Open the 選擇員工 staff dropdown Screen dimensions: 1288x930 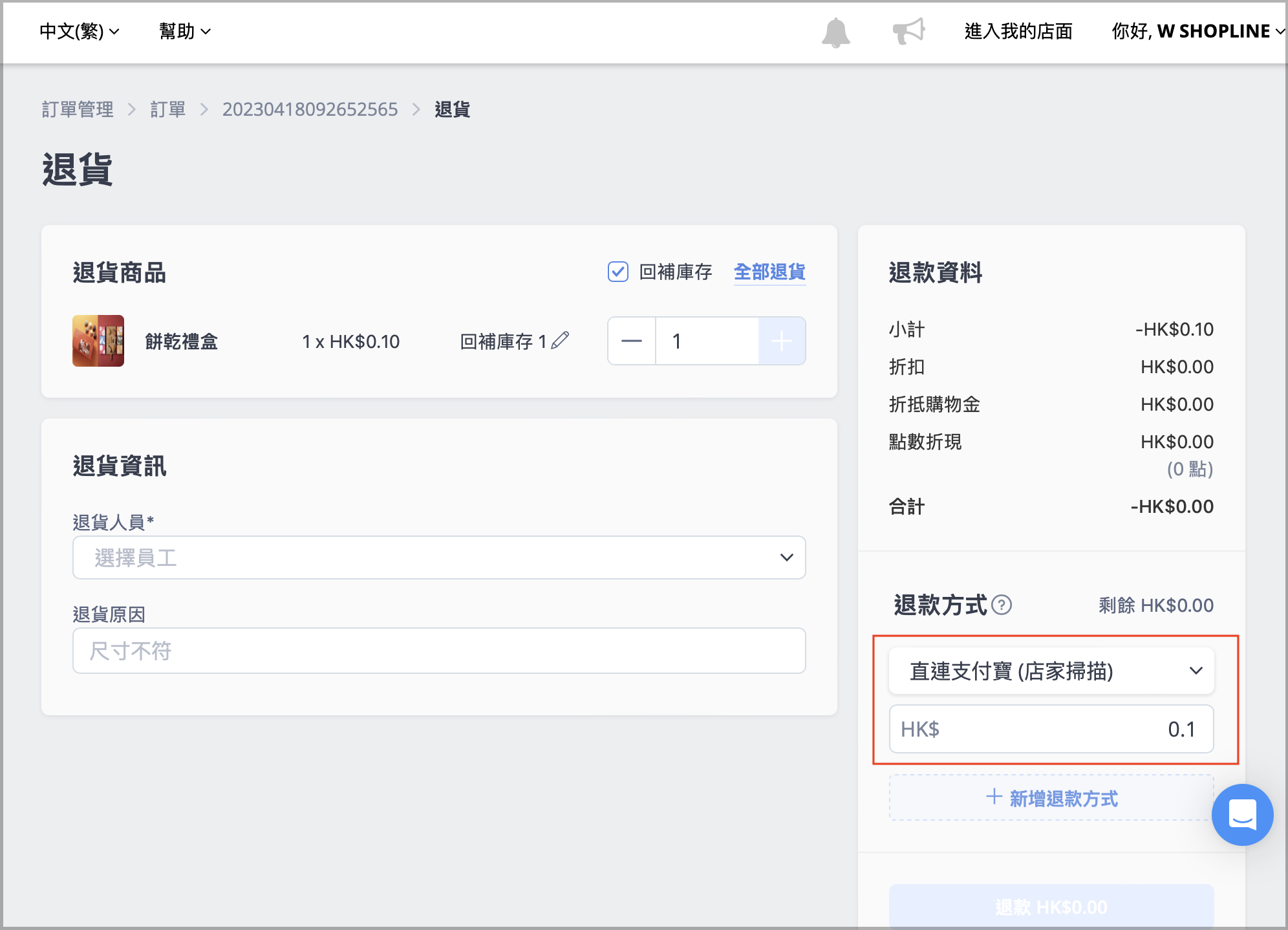(x=439, y=557)
